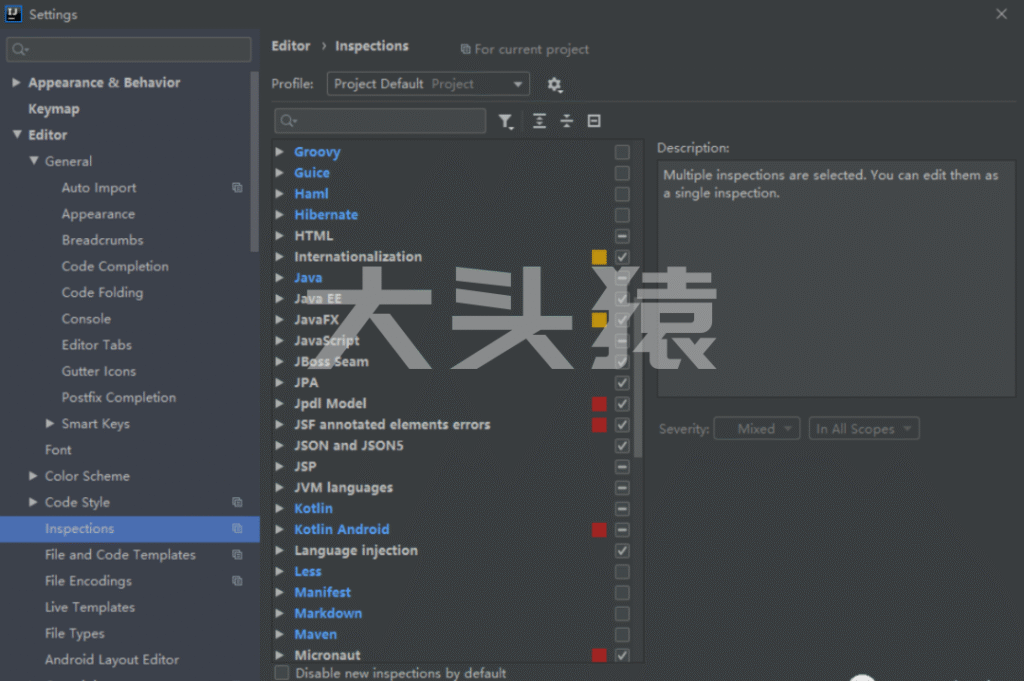Select Keymap in the settings sidebar
The height and width of the screenshot is (681, 1024).
pos(54,109)
